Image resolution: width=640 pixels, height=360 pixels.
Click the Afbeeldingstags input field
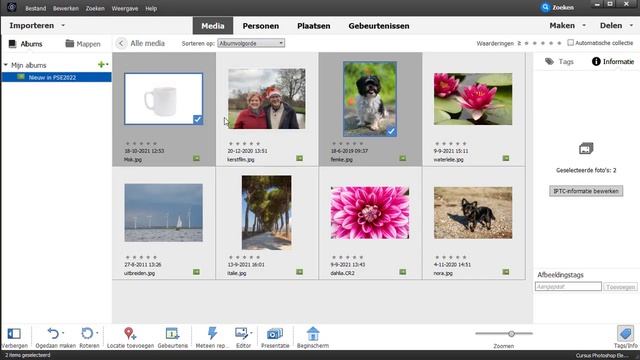[568, 287]
